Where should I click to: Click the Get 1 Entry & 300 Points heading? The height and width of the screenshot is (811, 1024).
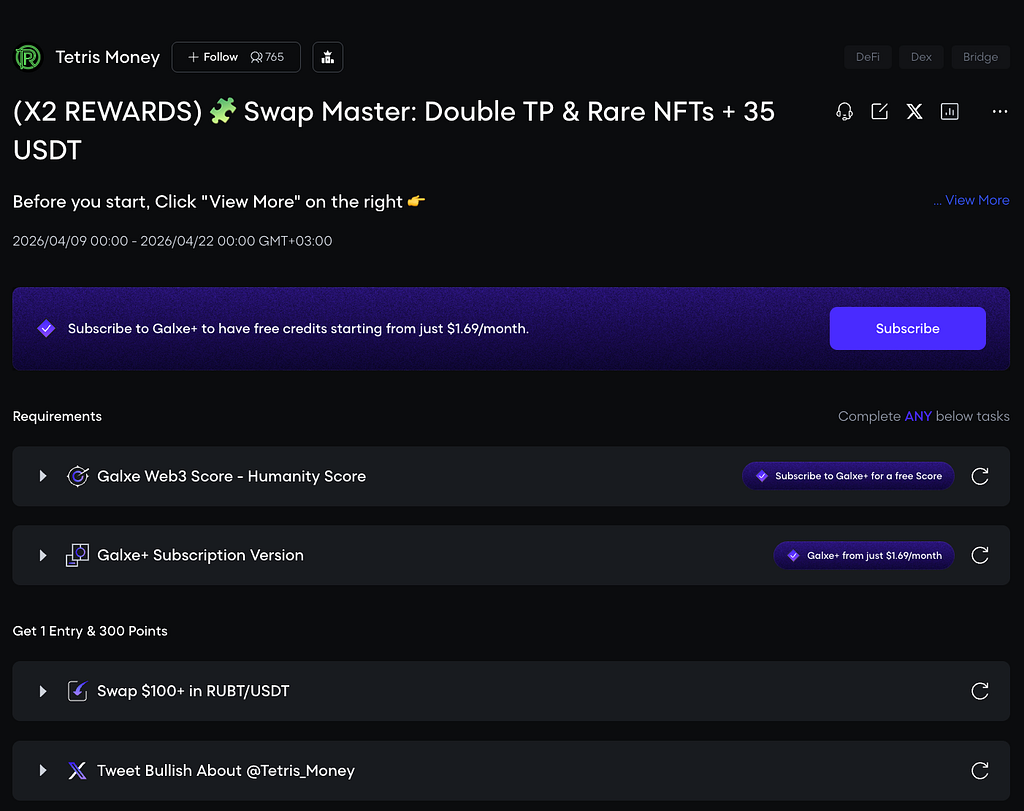pos(90,631)
